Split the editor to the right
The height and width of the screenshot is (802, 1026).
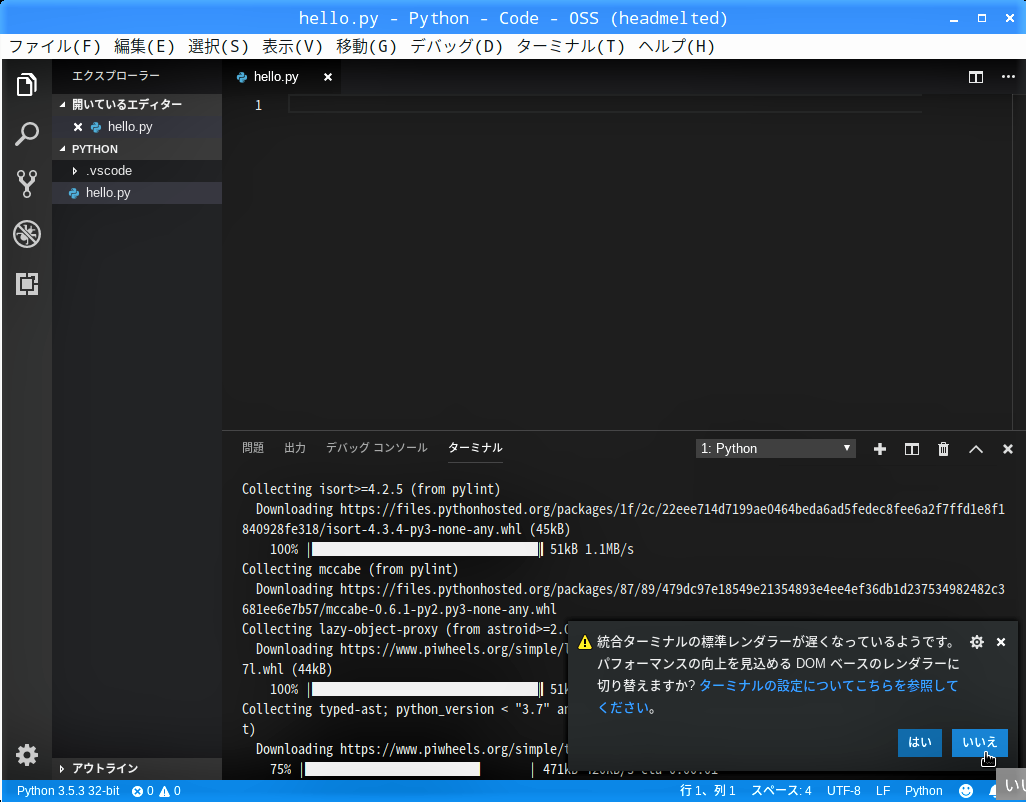976,77
